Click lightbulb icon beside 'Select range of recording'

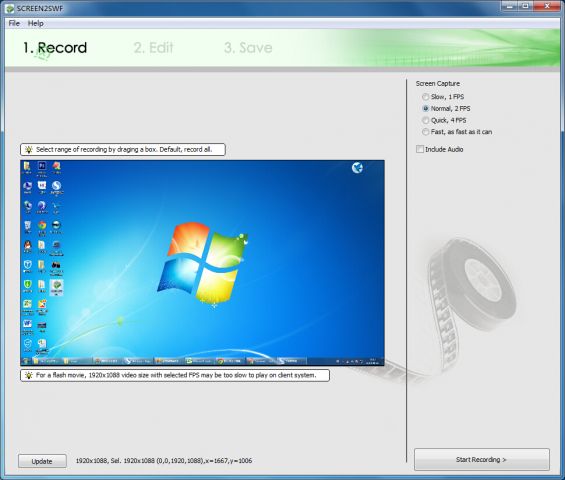29,150
